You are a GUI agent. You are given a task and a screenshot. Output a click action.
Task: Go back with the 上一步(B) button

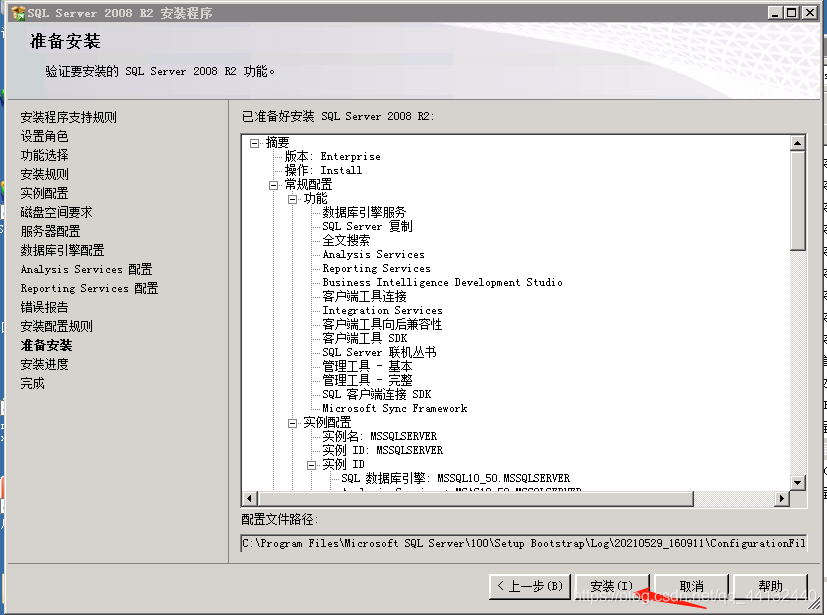tap(530, 587)
